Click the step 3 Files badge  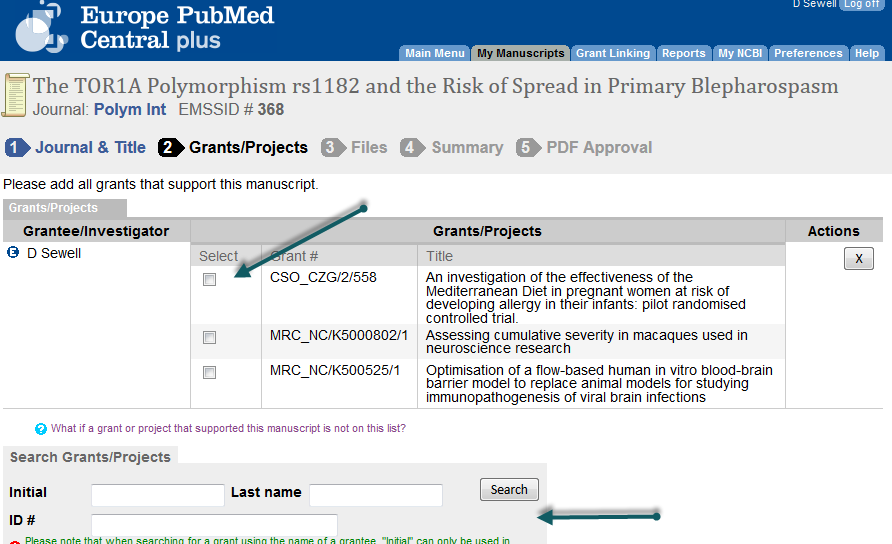coord(332,148)
